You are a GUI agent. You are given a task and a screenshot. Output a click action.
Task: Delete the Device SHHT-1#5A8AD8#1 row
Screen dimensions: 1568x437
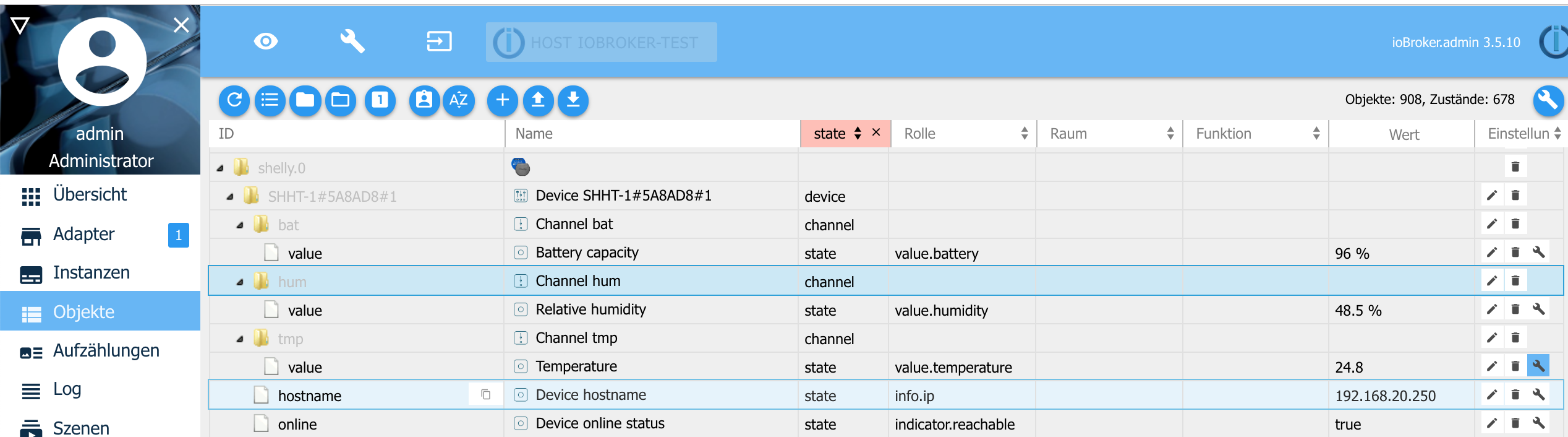[1515, 196]
